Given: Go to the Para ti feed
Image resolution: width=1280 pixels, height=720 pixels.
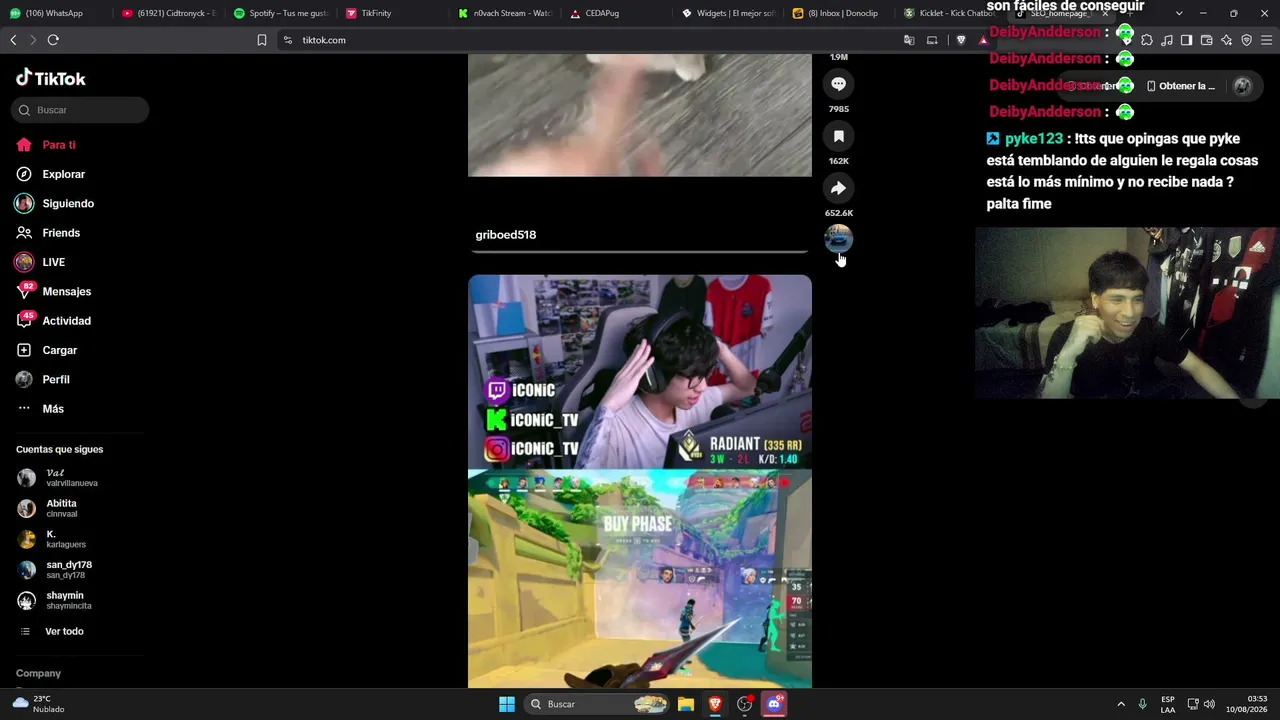Looking at the screenshot, I should point(59,145).
